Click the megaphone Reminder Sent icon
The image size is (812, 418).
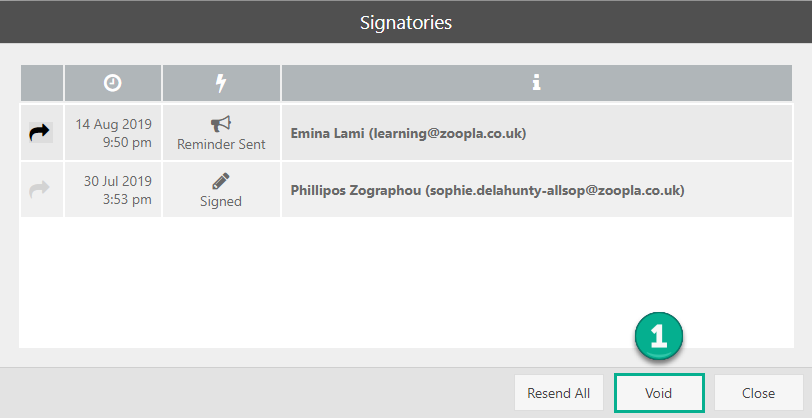pyautogui.click(x=221, y=124)
